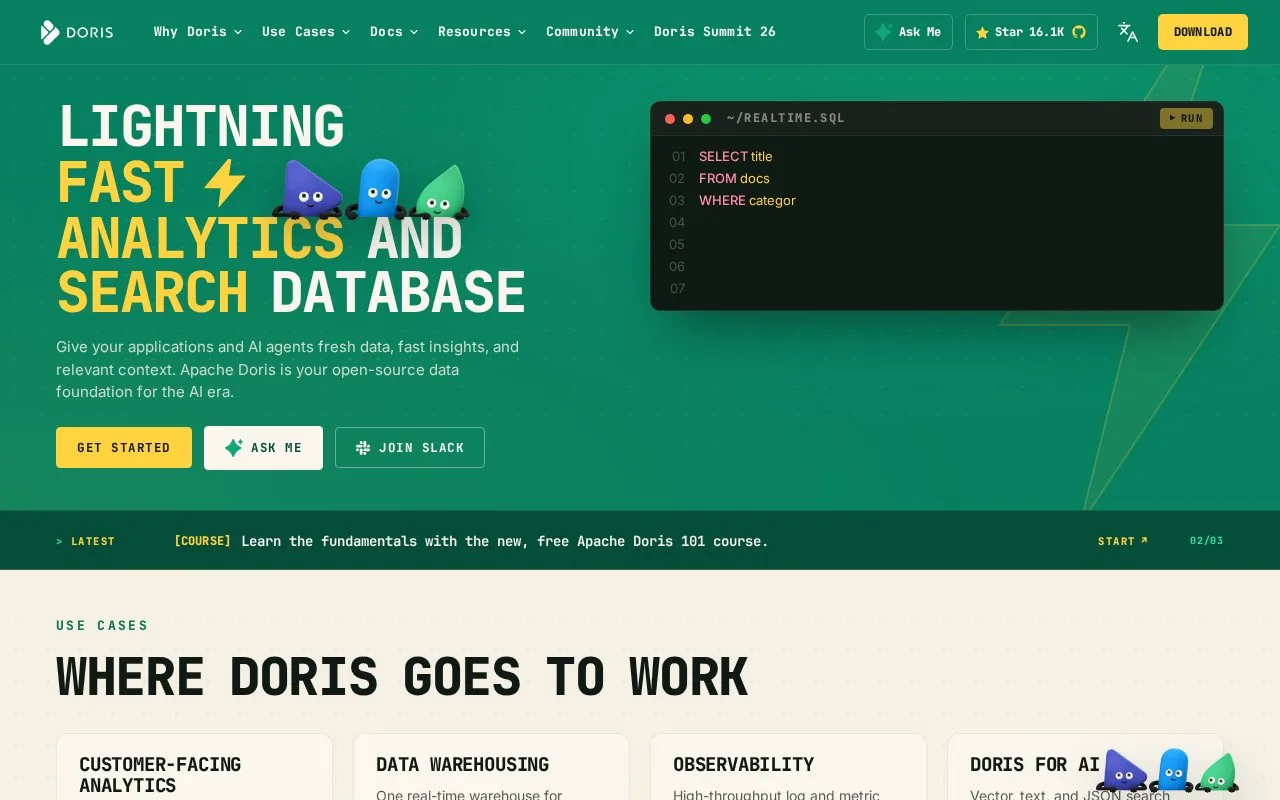Click the FROM docs code line
1280x800 pixels.
[x=734, y=179]
